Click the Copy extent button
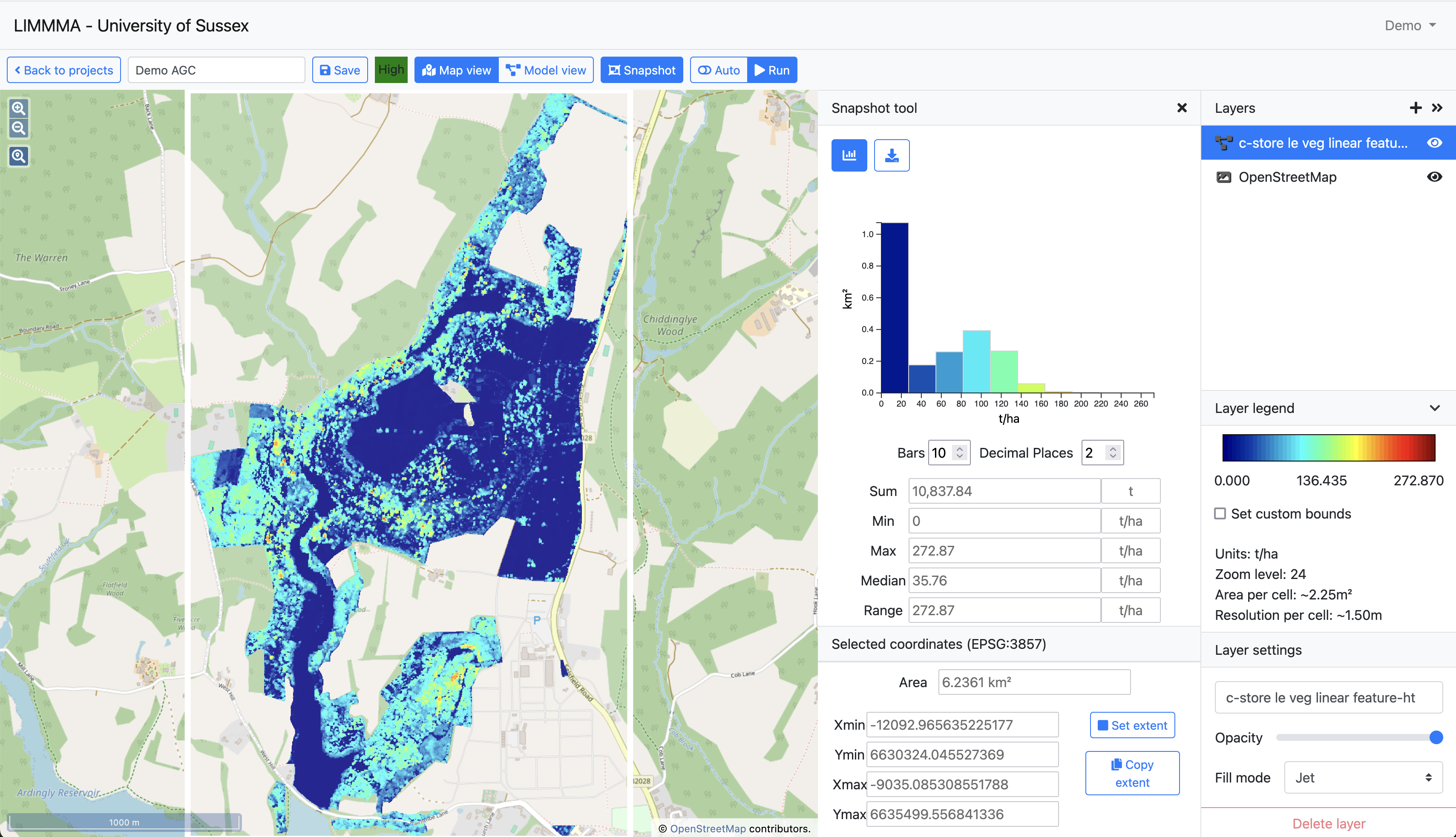This screenshot has width=1456, height=837. point(1132,773)
